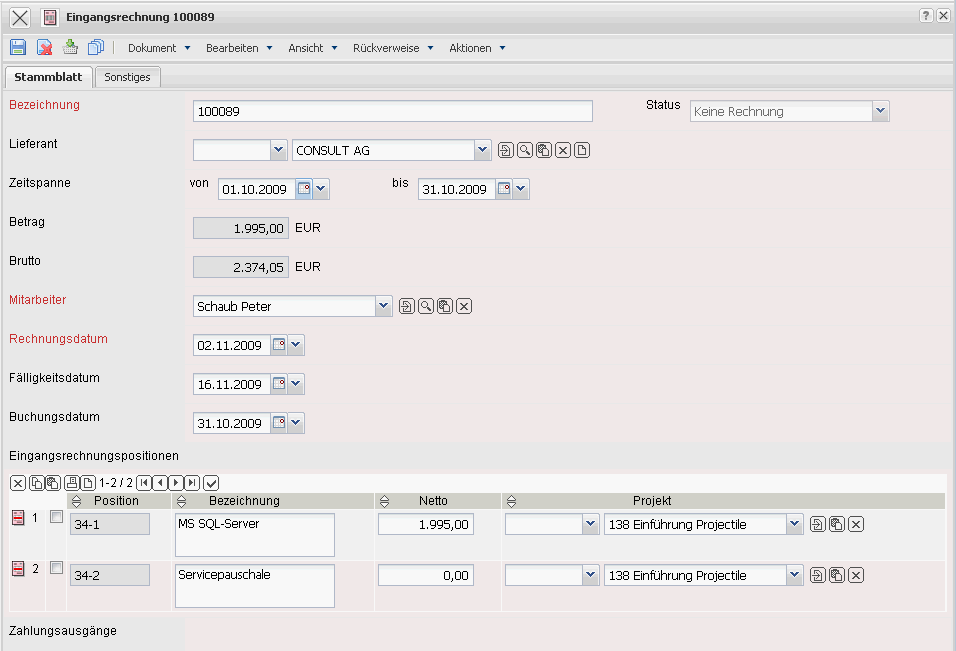The width and height of the screenshot is (956, 651).
Task: Click the red document icon of row 2
Action: pos(17,569)
